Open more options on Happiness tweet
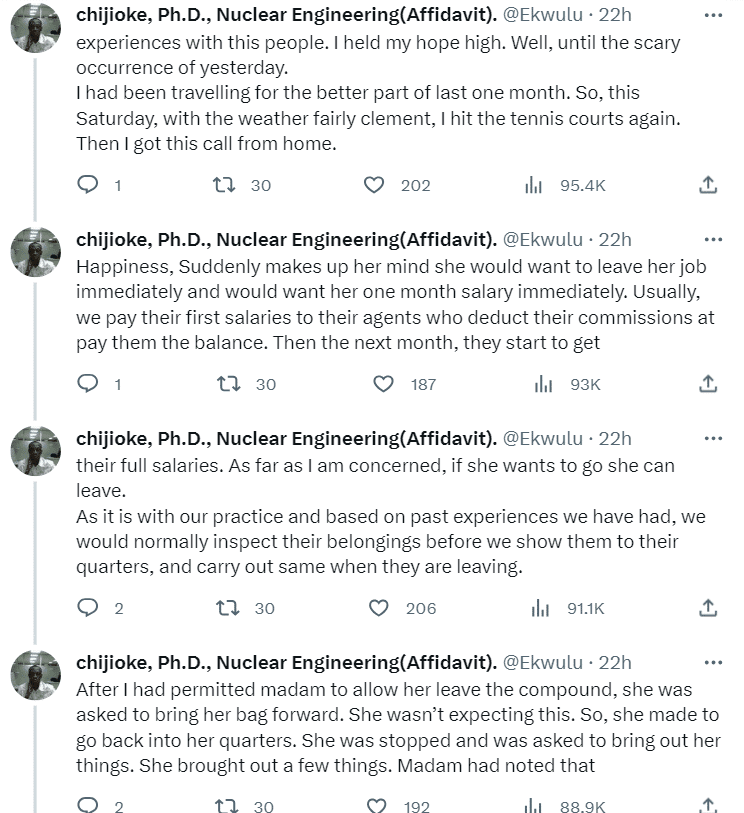The width and height of the screenshot is (744, 813). pyautogui.click(x=713, y=240)
